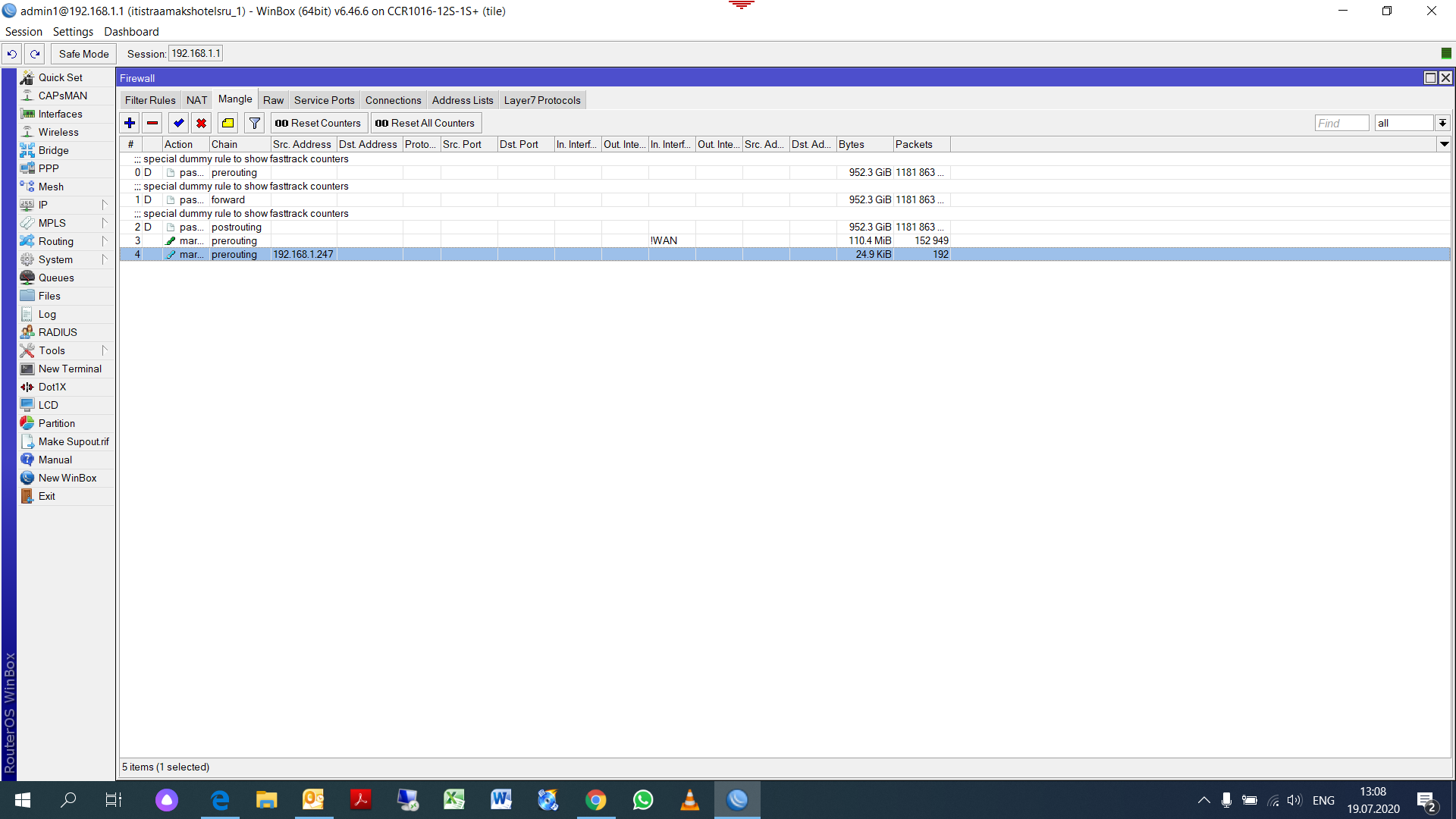Open Manual from the sidebar
This screenshot has height=819, width=1456.
point(66,460)
